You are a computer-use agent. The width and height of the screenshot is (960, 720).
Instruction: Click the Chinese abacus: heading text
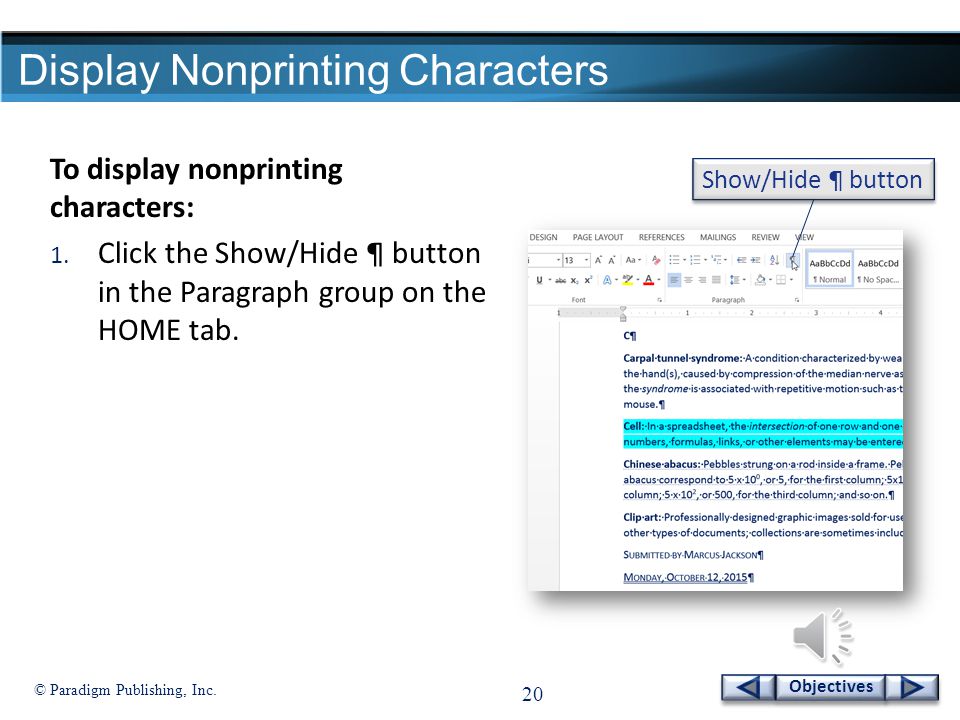[662, 464]
